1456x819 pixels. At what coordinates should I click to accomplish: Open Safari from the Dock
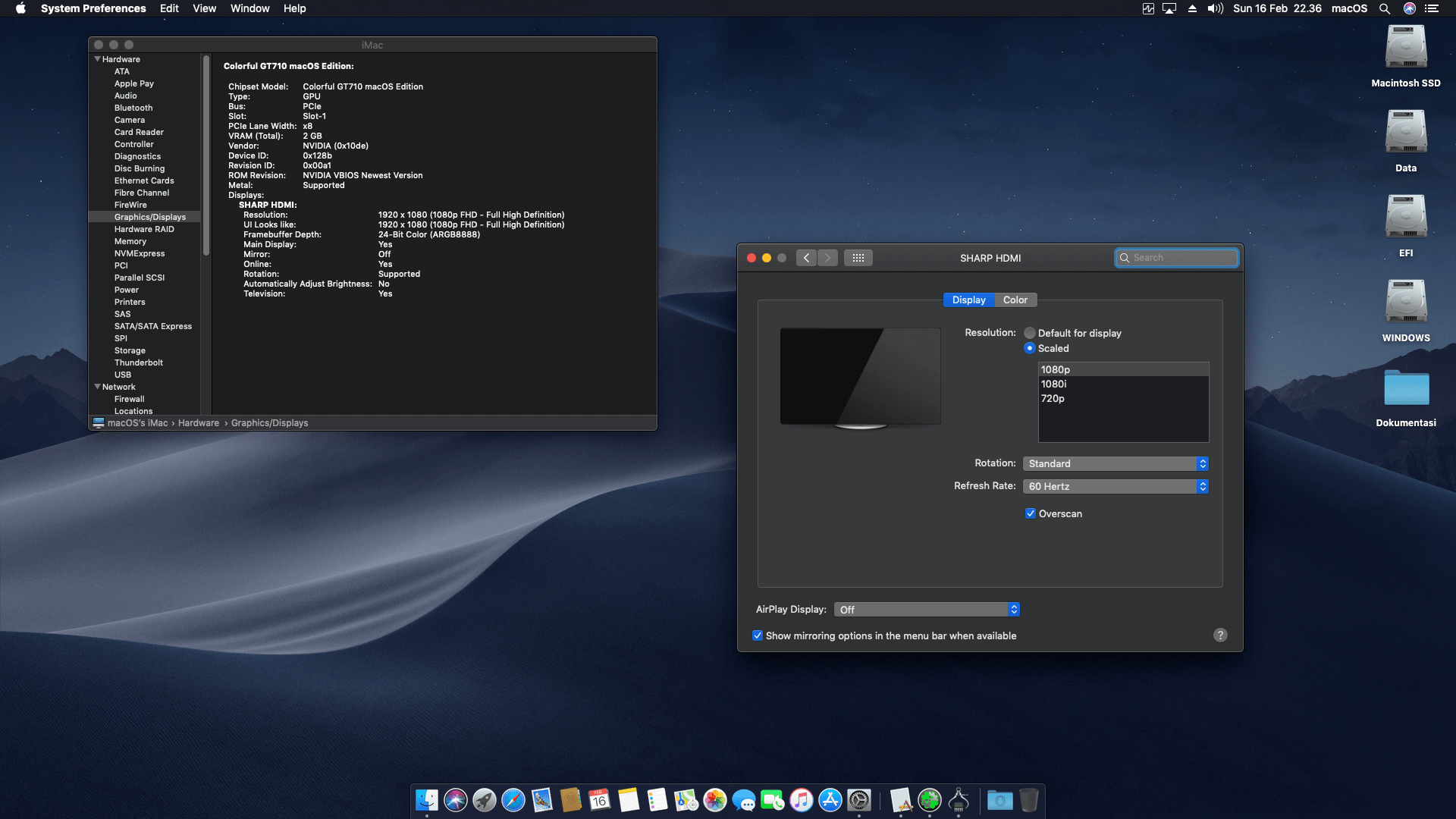point(513,800)
